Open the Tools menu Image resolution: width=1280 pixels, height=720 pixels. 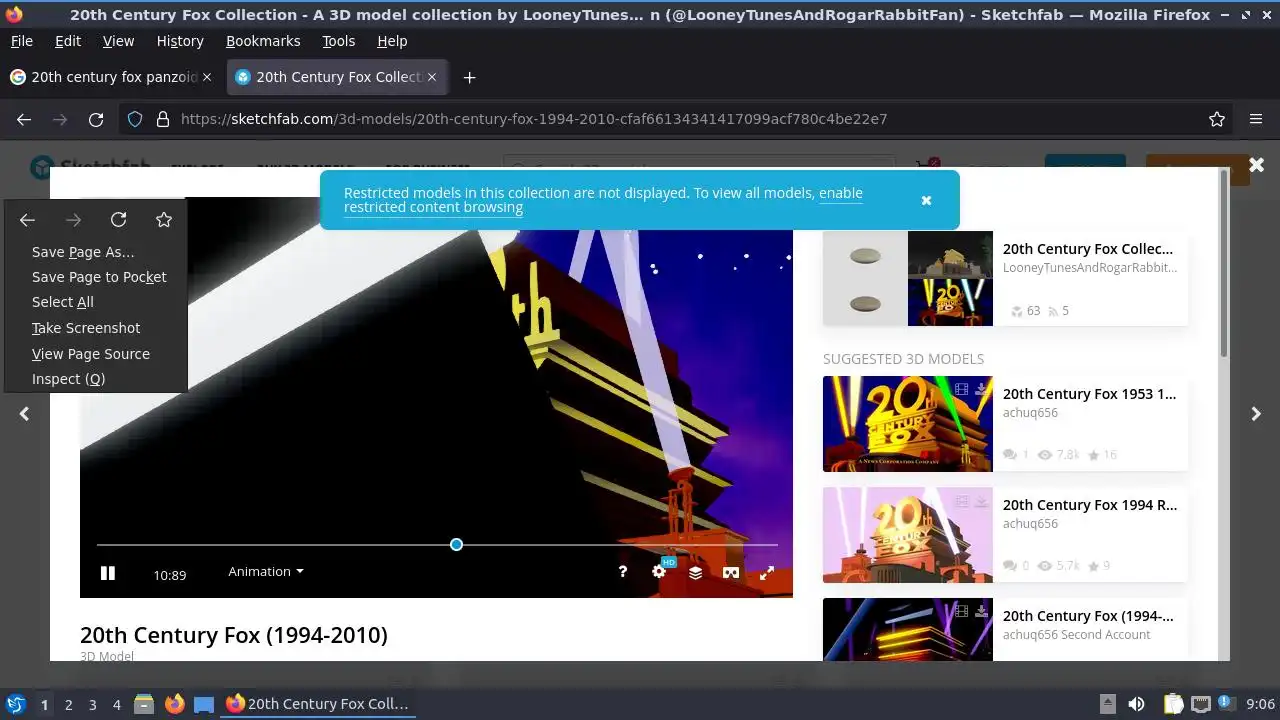click(338, 41)
